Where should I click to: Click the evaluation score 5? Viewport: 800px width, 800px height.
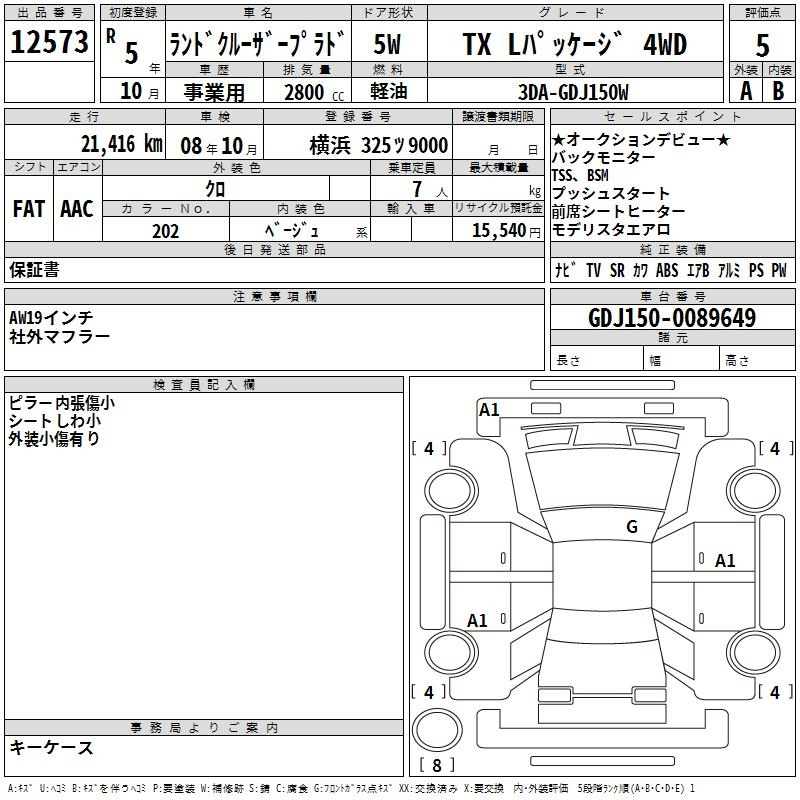[x=762, y=45]
